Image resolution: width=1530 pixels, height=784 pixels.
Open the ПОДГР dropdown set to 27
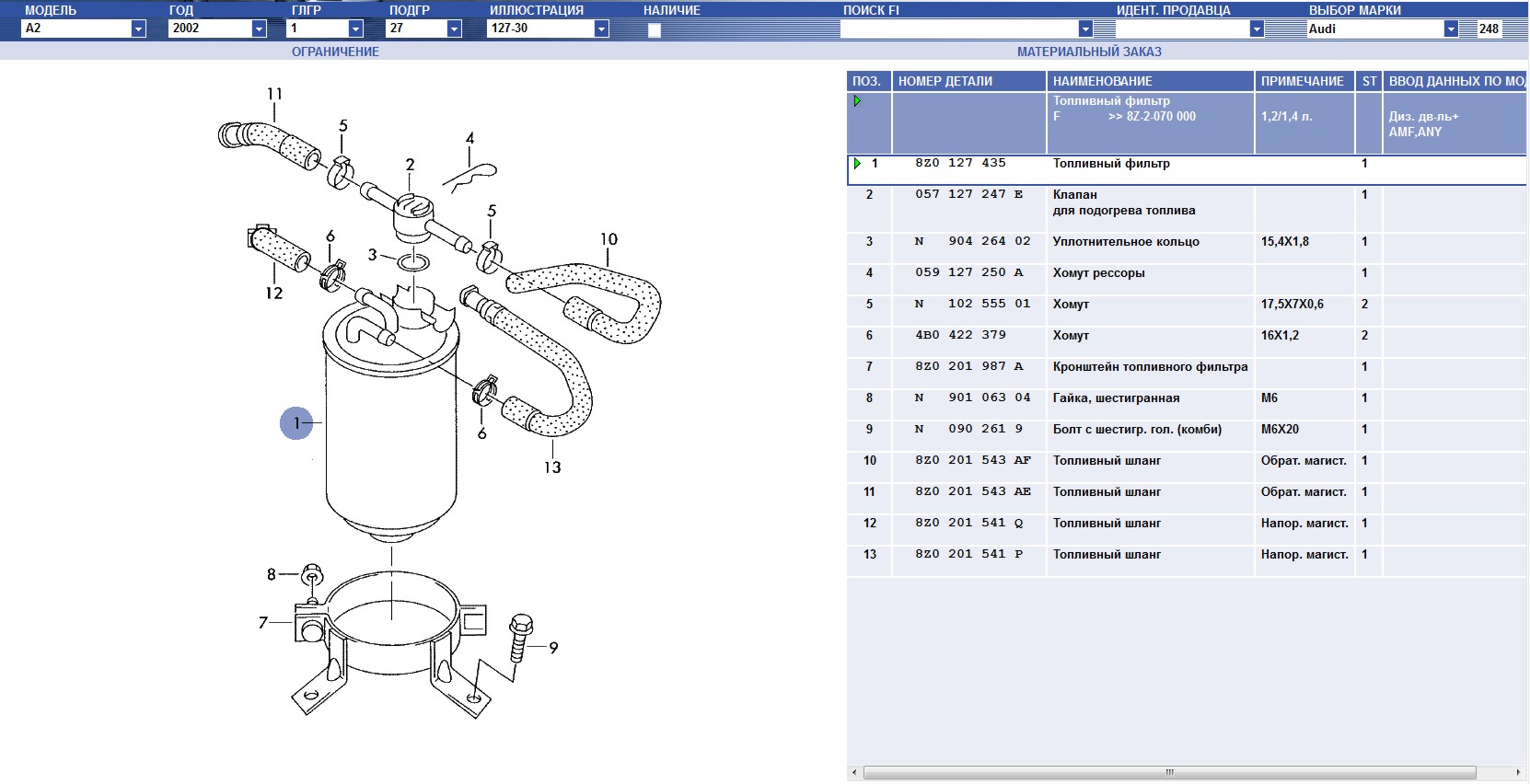(x=454, y=29)
